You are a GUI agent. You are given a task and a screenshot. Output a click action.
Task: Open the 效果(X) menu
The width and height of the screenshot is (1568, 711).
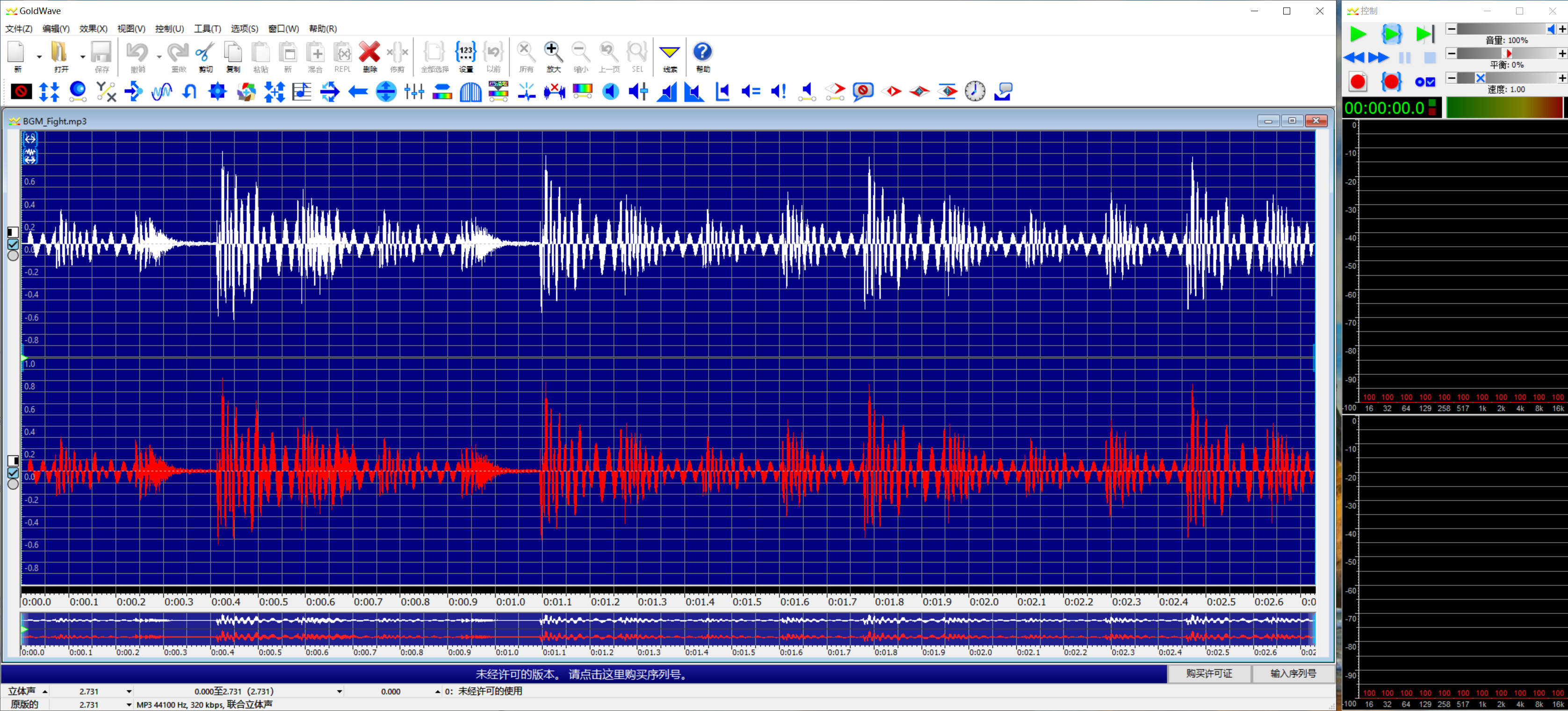click(x=93, y=29)
